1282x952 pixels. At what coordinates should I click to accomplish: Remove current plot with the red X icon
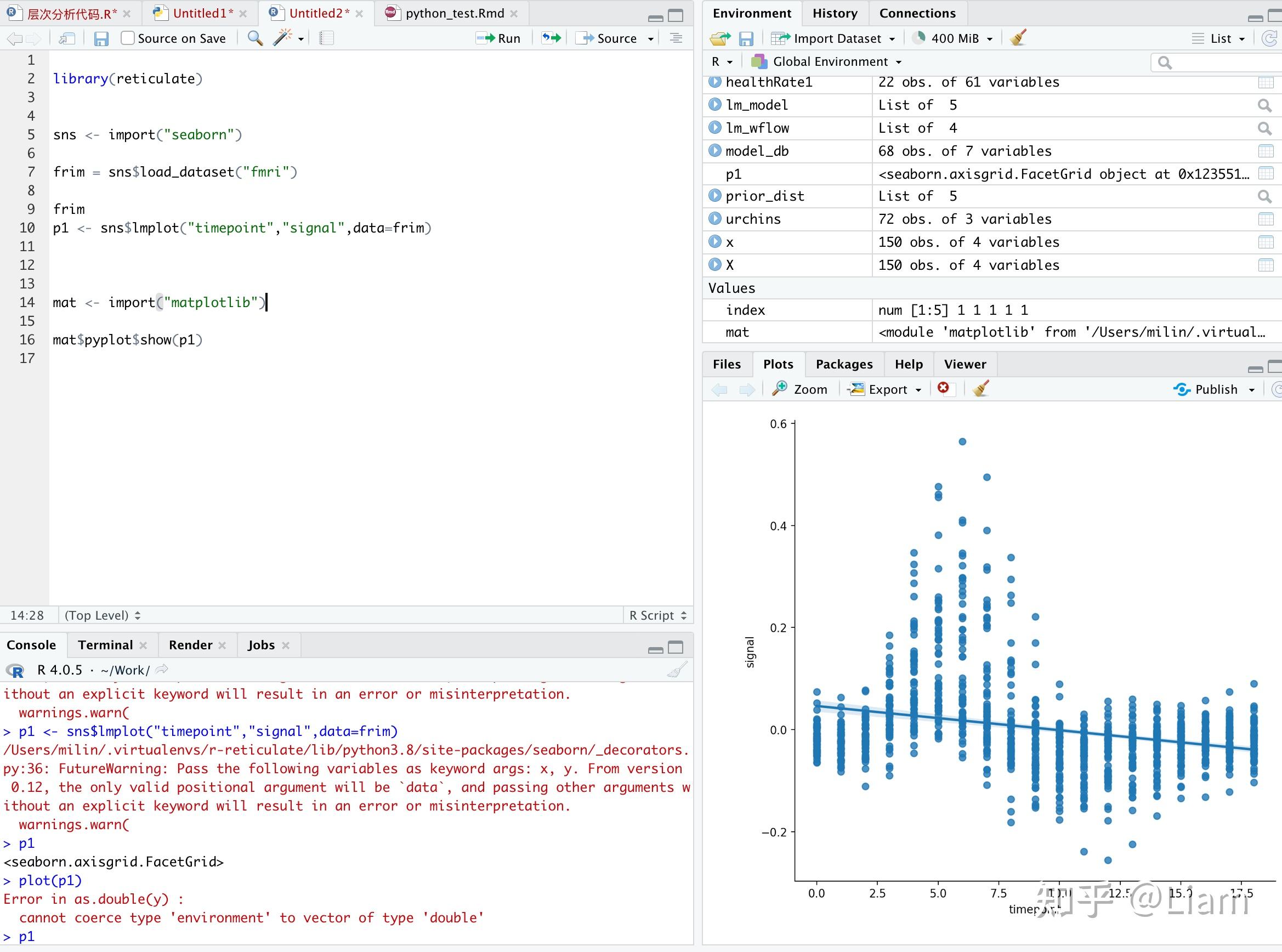click(943, 388)
